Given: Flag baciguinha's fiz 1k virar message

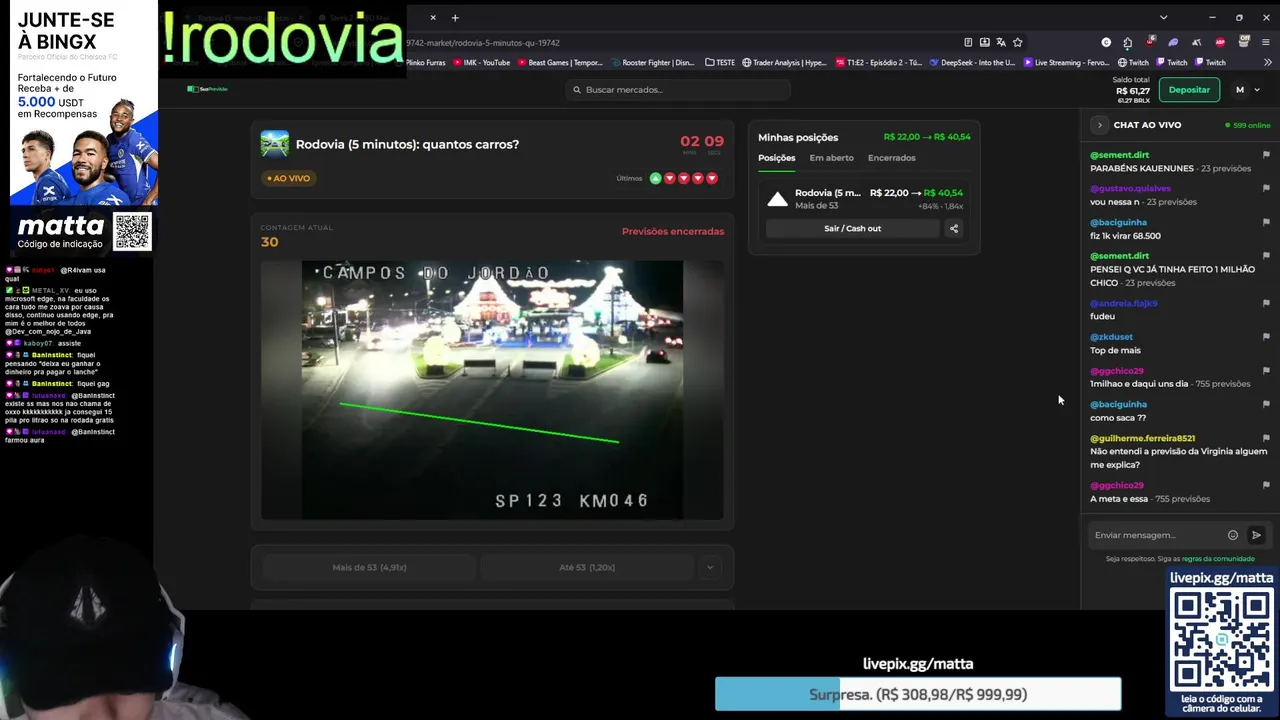Looking at the screenshot, I should (x=1266, y=222).
